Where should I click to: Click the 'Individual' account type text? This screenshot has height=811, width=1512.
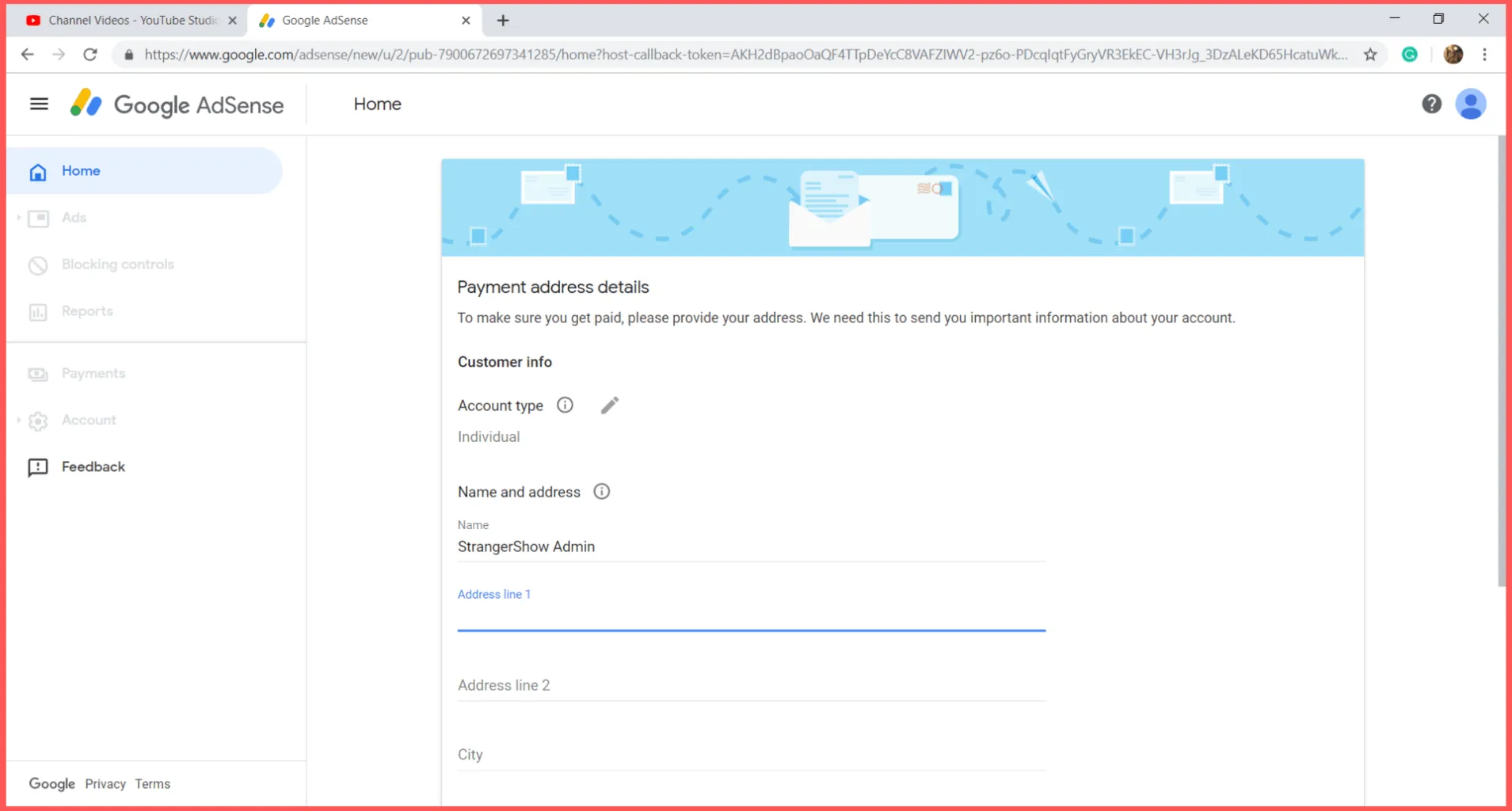click(x=489, y=437)
